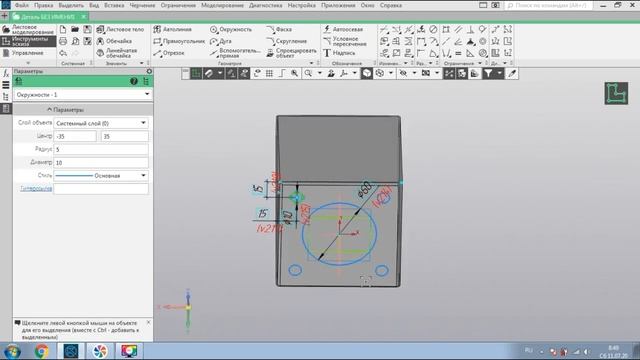640x360 pixels.
Task: Select the Прямоугольник rectangle tool
Action: pos(179,41)
